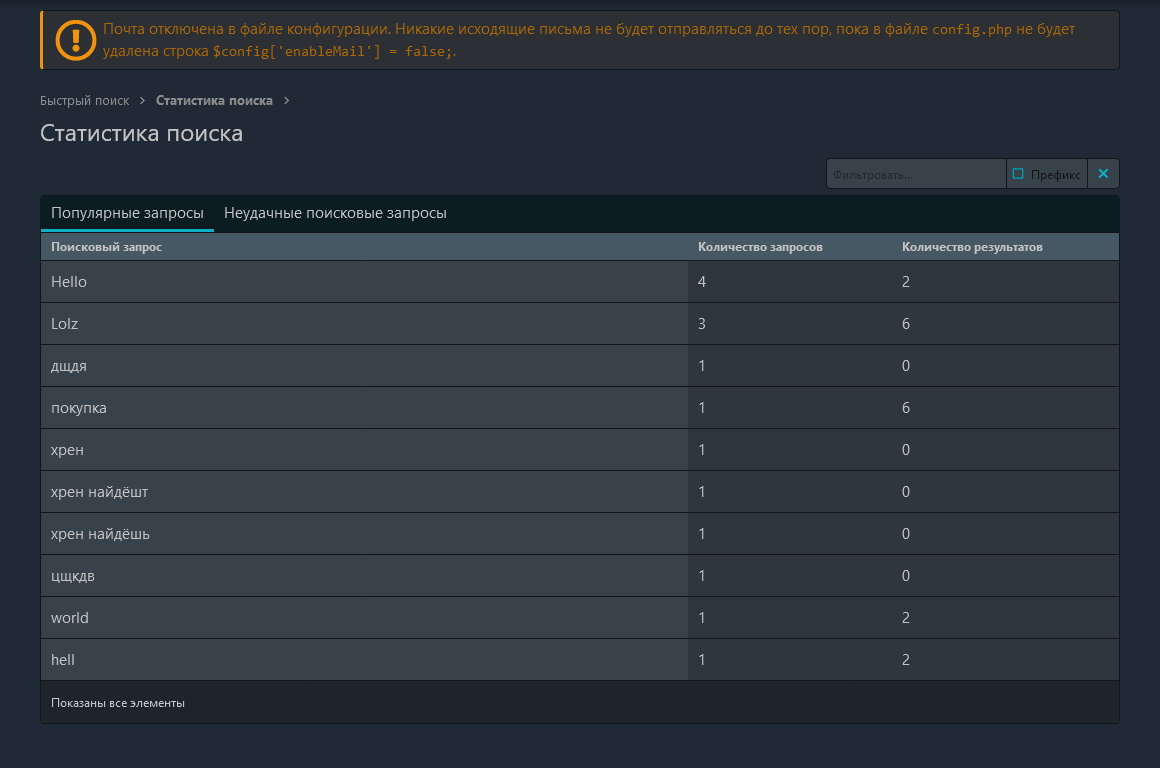This screenshot has height=768, width=1160.
Task: Select the Lolz search query row
Action: [64, 324]
